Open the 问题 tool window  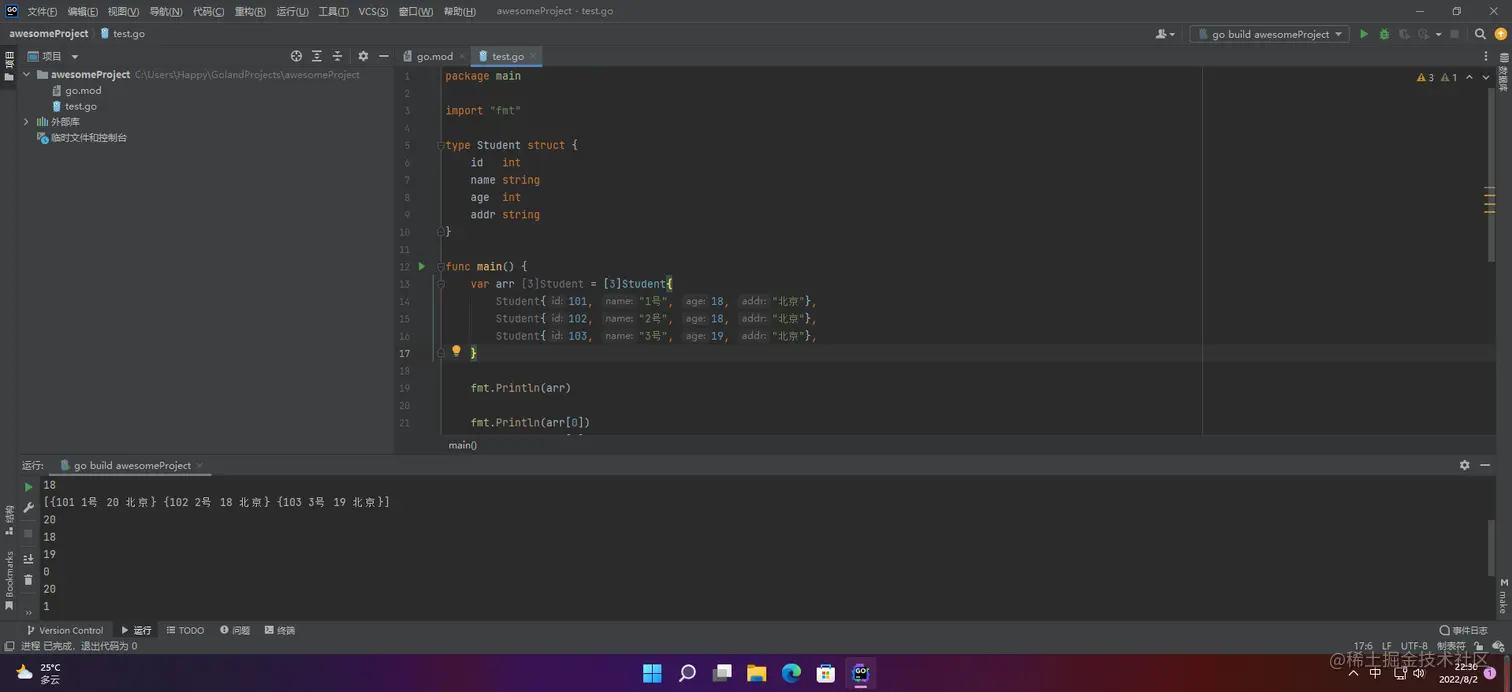point(235,630)
